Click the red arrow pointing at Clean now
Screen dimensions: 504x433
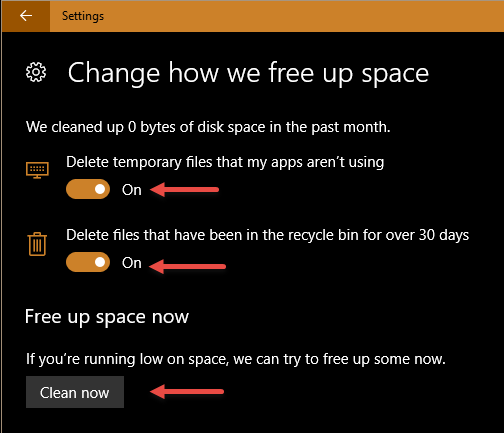(187, 392)
